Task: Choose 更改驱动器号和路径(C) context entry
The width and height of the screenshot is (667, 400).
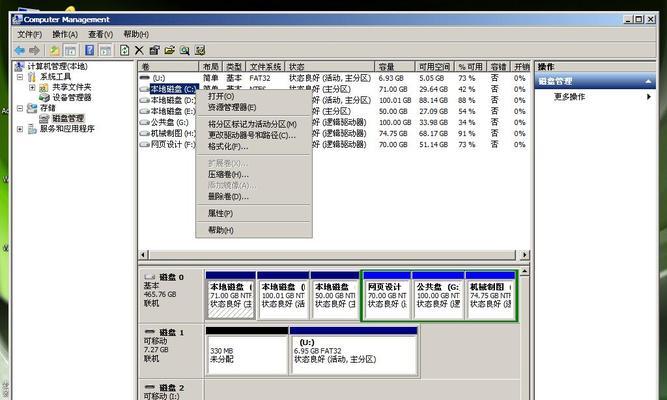Action: click(254, 135)
